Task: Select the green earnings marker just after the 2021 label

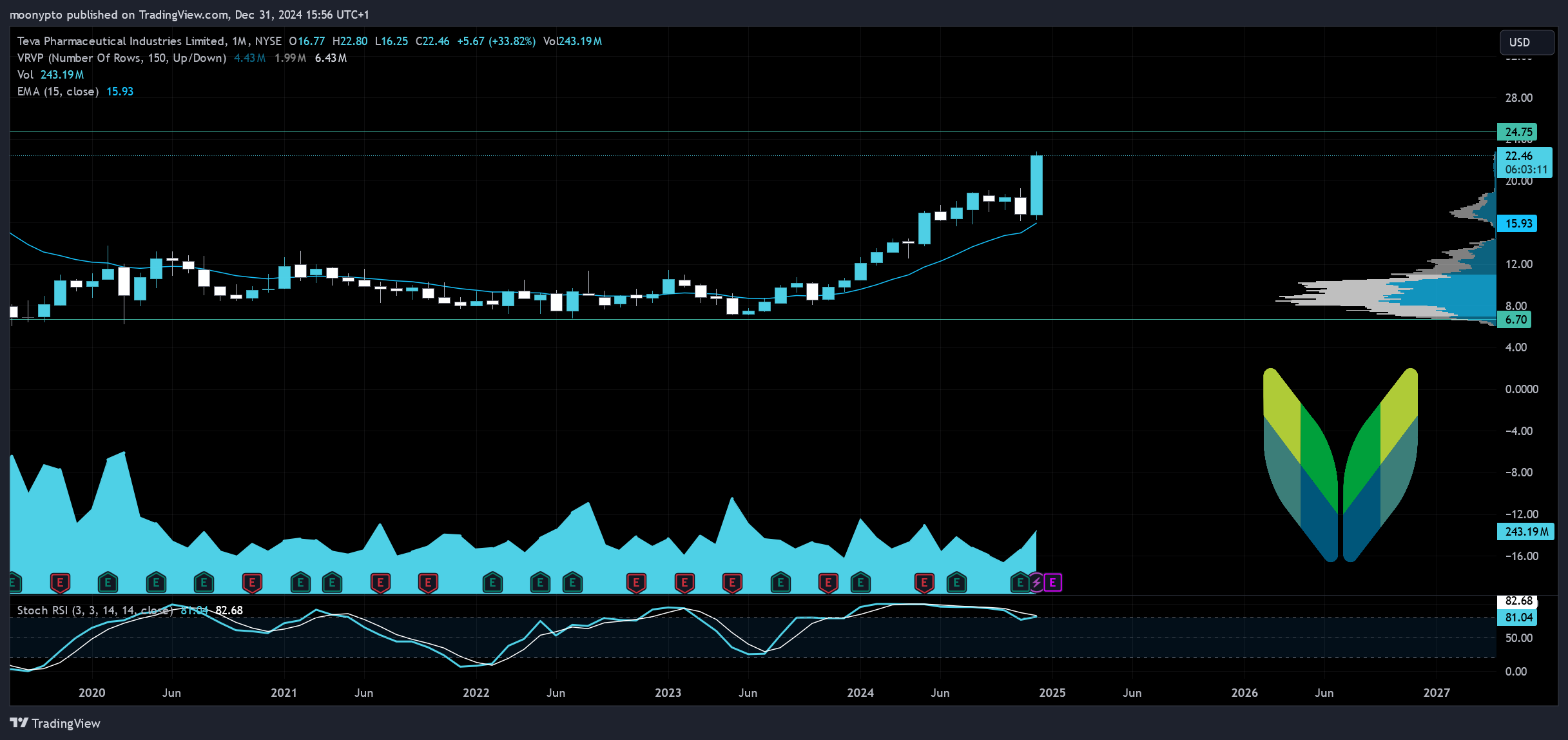Action: coord(300,583)
